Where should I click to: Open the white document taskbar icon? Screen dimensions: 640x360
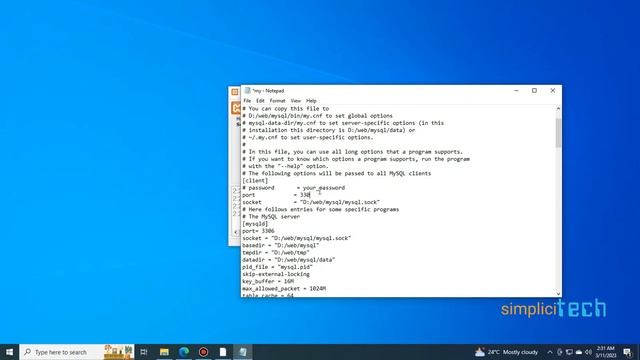[223, 352]
